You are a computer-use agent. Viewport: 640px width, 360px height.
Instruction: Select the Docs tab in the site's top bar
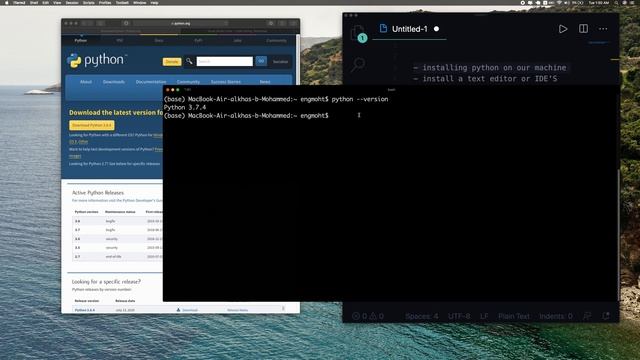click(x=159, y=40)
